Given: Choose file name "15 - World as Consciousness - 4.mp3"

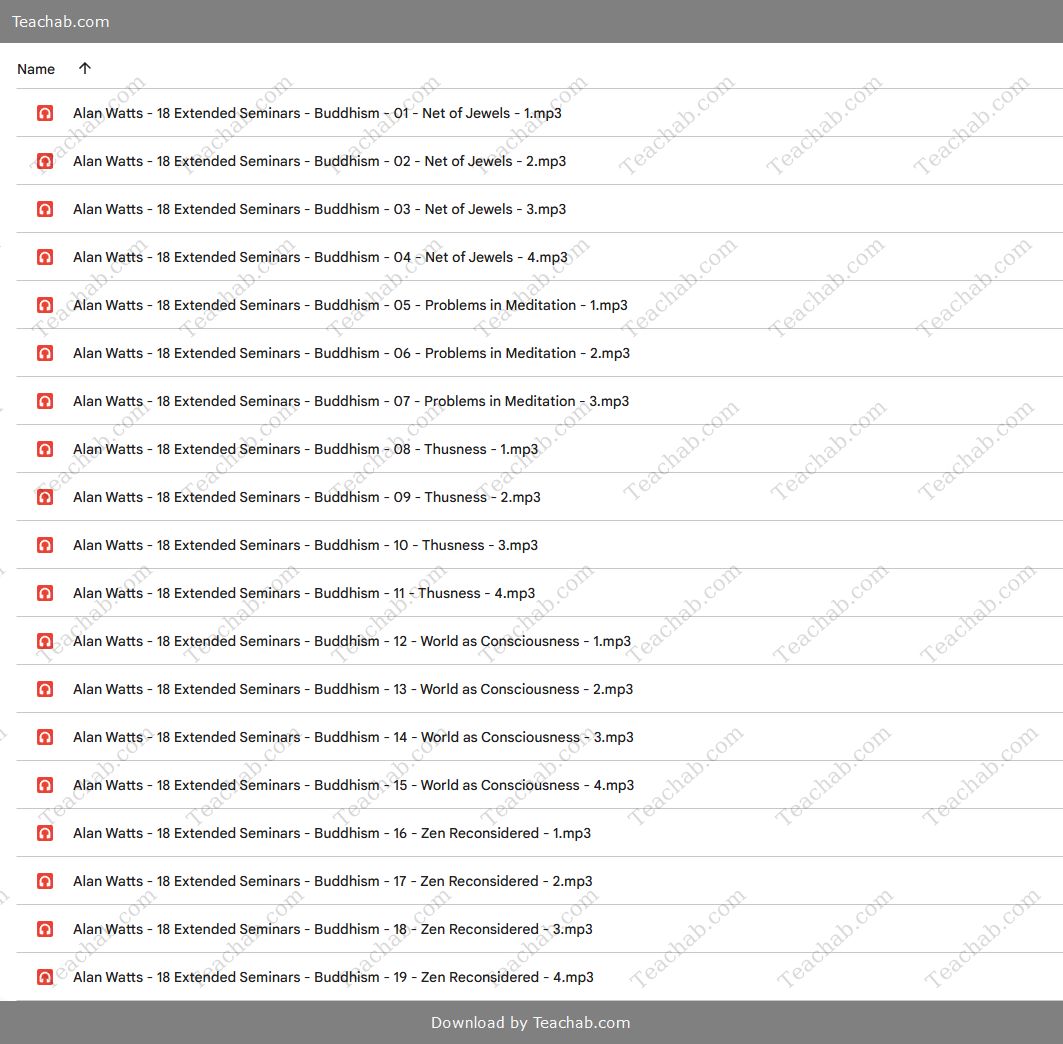Looking at the screenshot, I should click(x=354, y=786).
